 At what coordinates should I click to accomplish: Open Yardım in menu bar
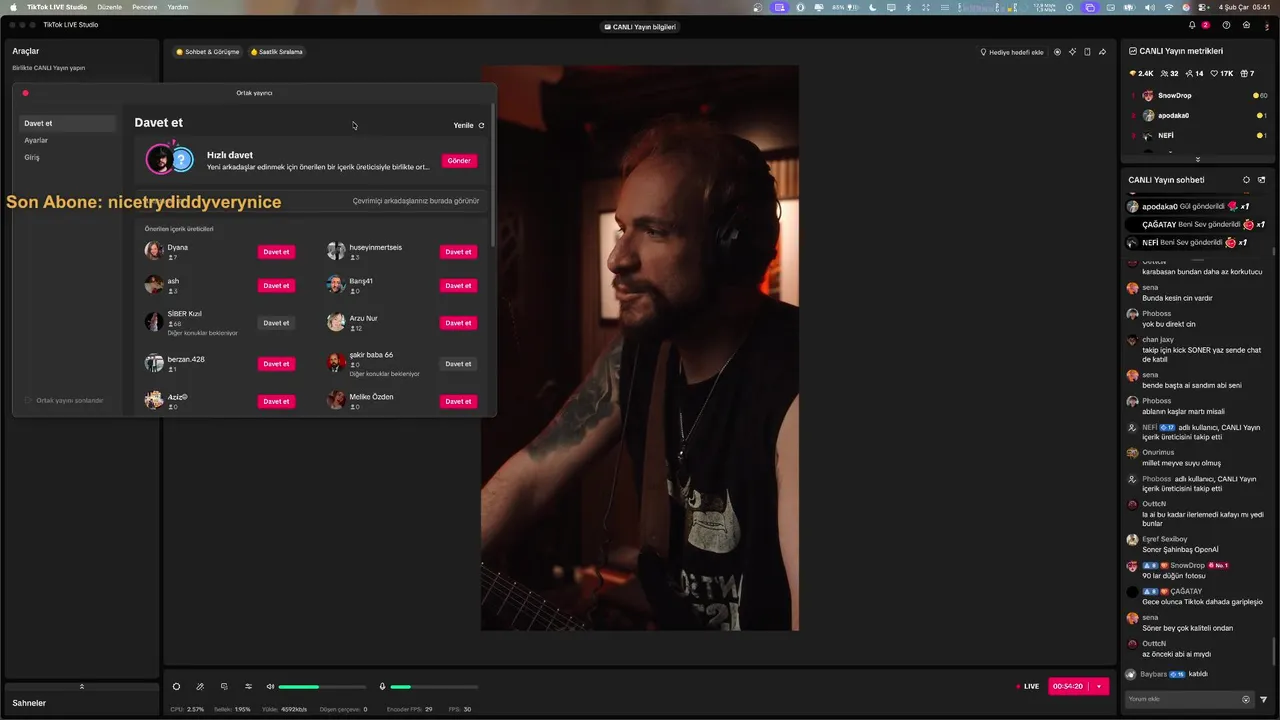[x=177, y=7]
